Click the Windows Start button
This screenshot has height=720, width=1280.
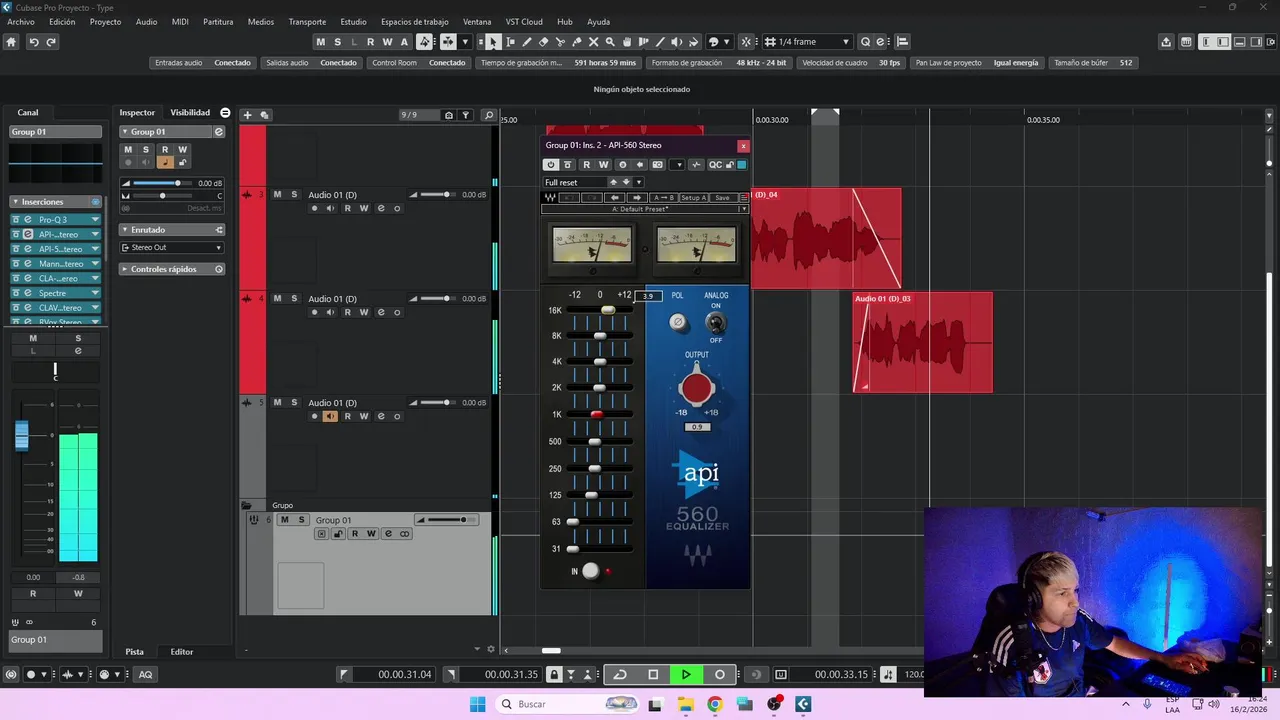[478, 704]
